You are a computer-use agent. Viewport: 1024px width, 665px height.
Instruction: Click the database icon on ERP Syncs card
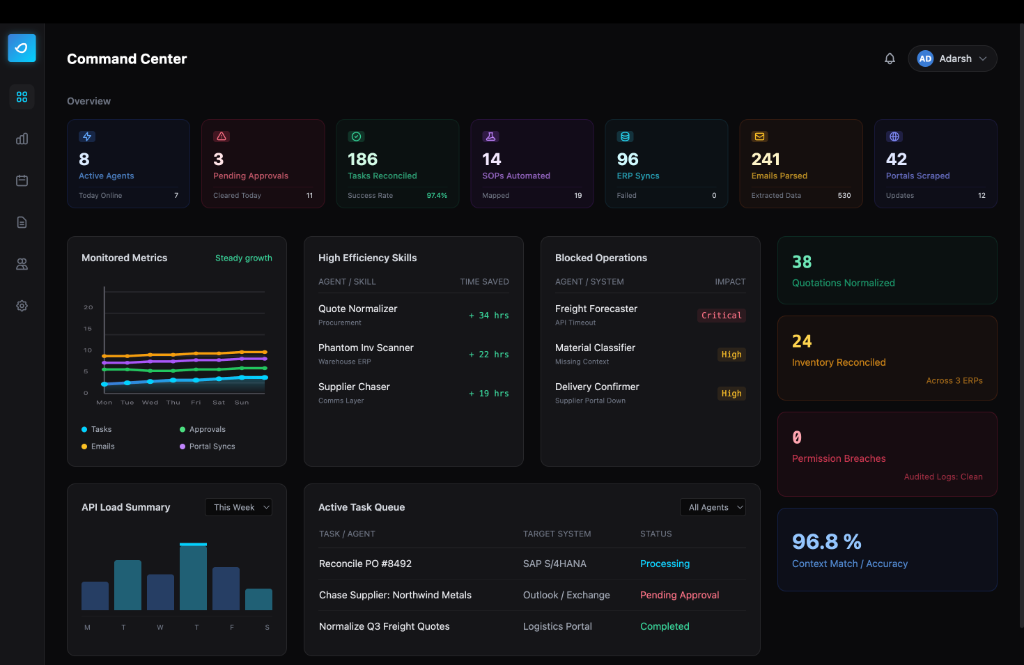click(x=625, y=137)
